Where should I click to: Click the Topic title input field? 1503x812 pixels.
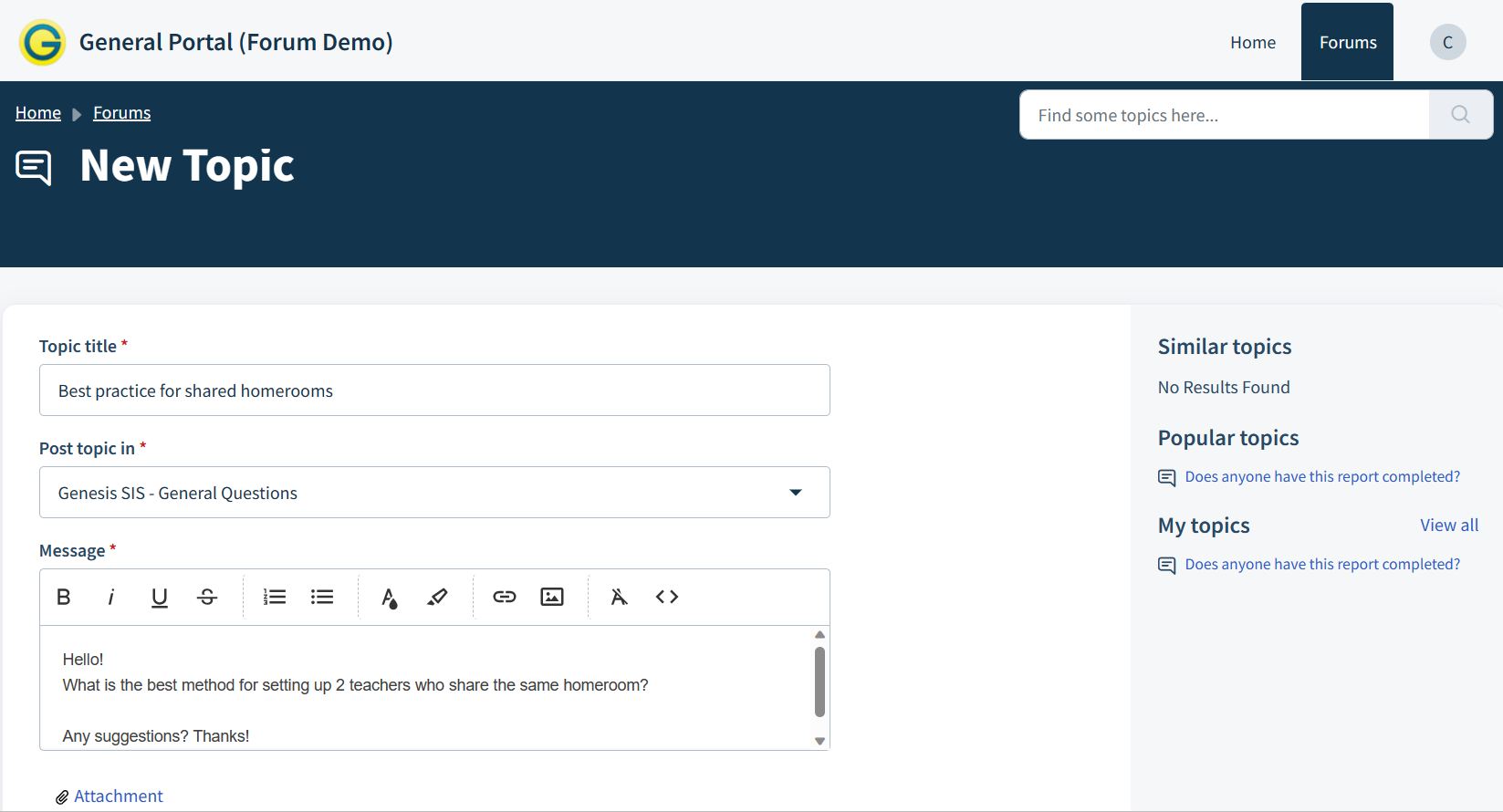pyautogui.click(x=434, y=390)
